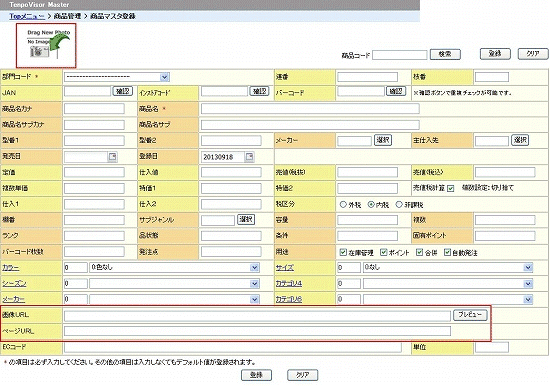The width and height of the screenshot is (550, 386).
Task: Uncheck the 合併 checkbox
Action: 419,252
